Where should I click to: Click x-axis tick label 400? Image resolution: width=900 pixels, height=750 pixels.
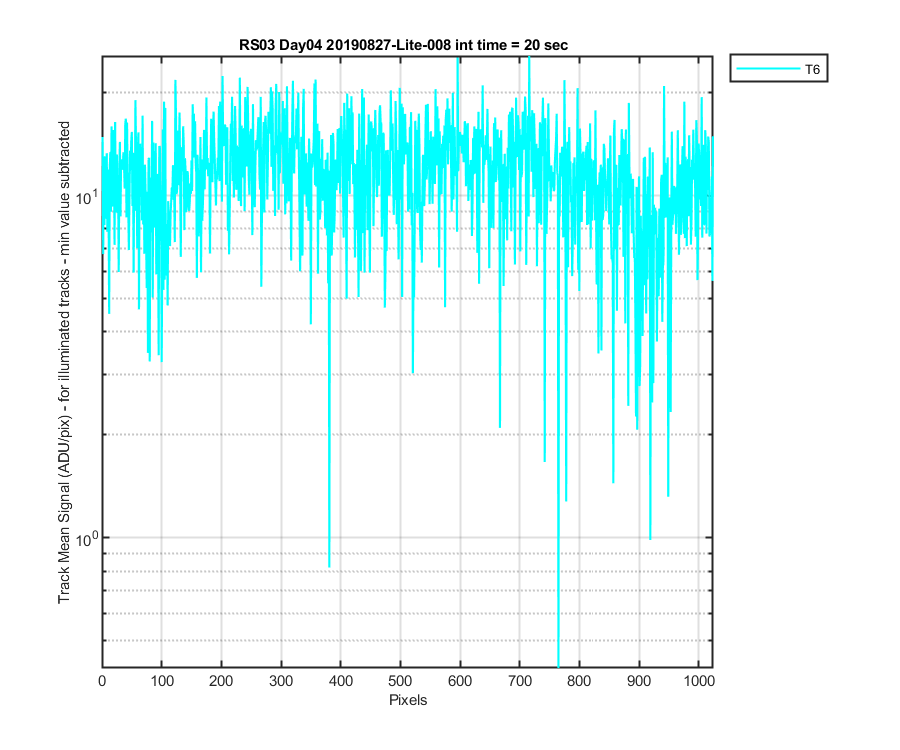click(340, 681)
